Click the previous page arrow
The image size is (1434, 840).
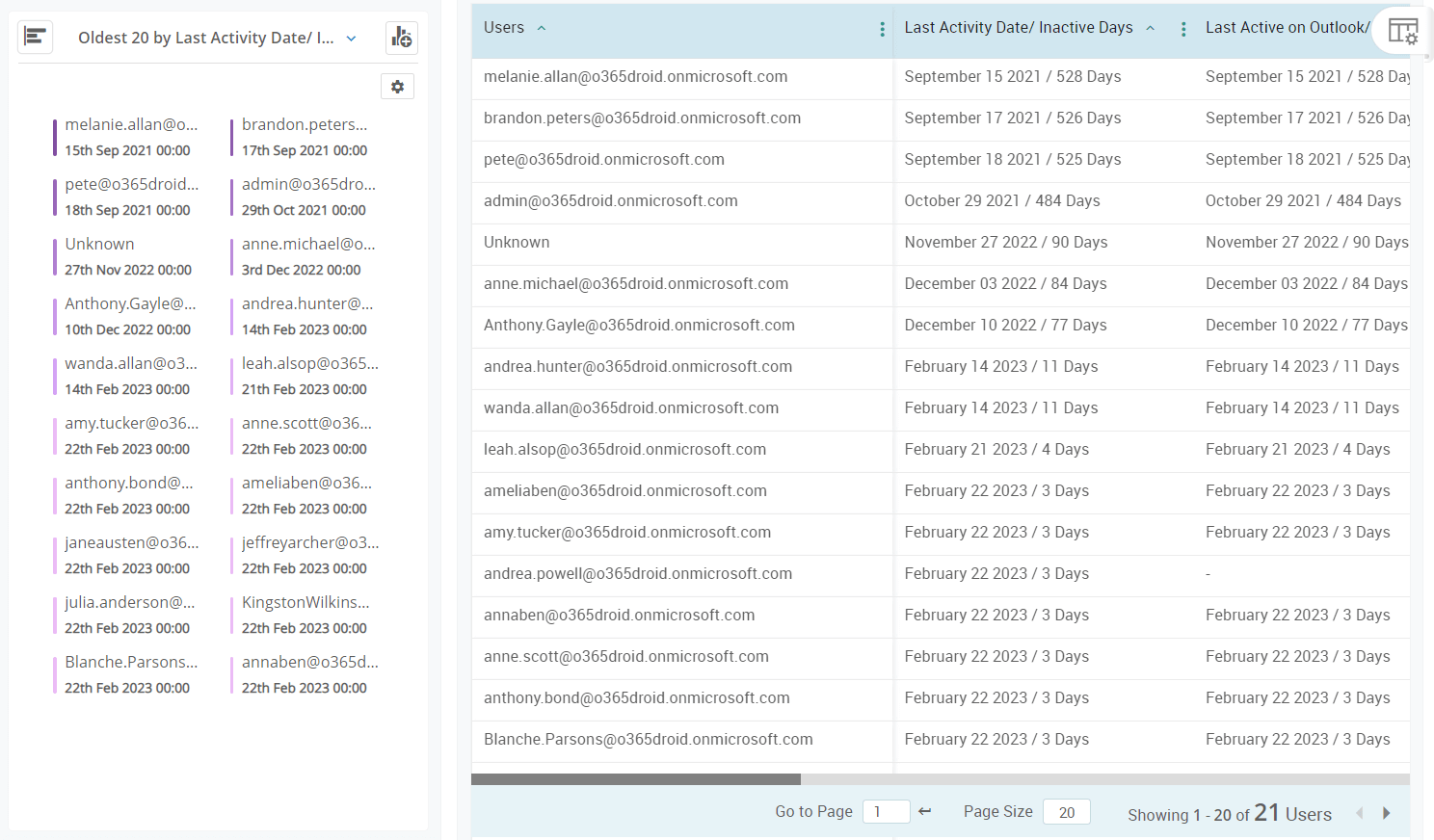tap(1361, 812)
